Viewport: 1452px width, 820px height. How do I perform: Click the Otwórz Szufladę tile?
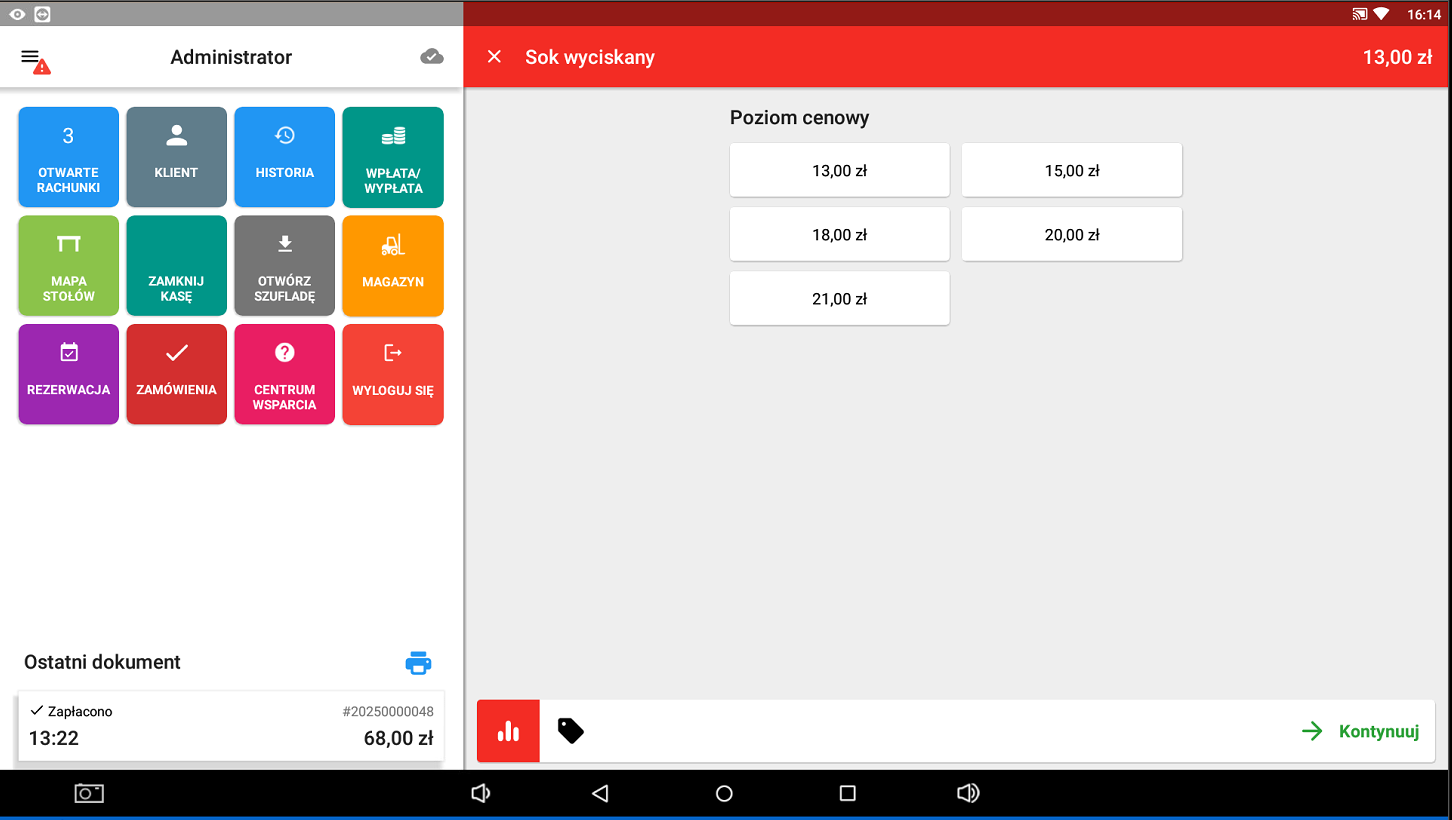pos(285,266)
